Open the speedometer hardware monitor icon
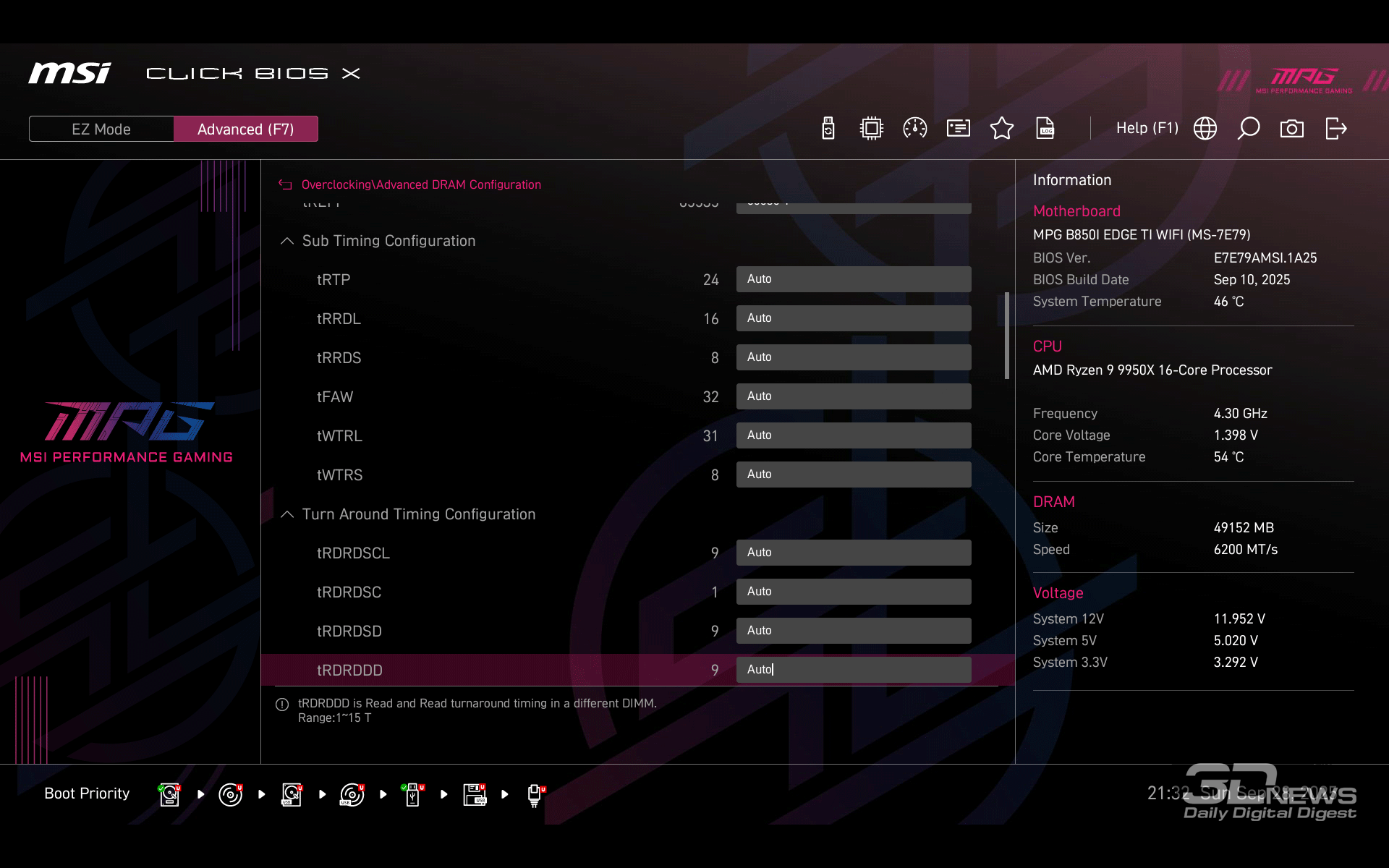This screenshot has width=1389, height=868. pos(915,129)
